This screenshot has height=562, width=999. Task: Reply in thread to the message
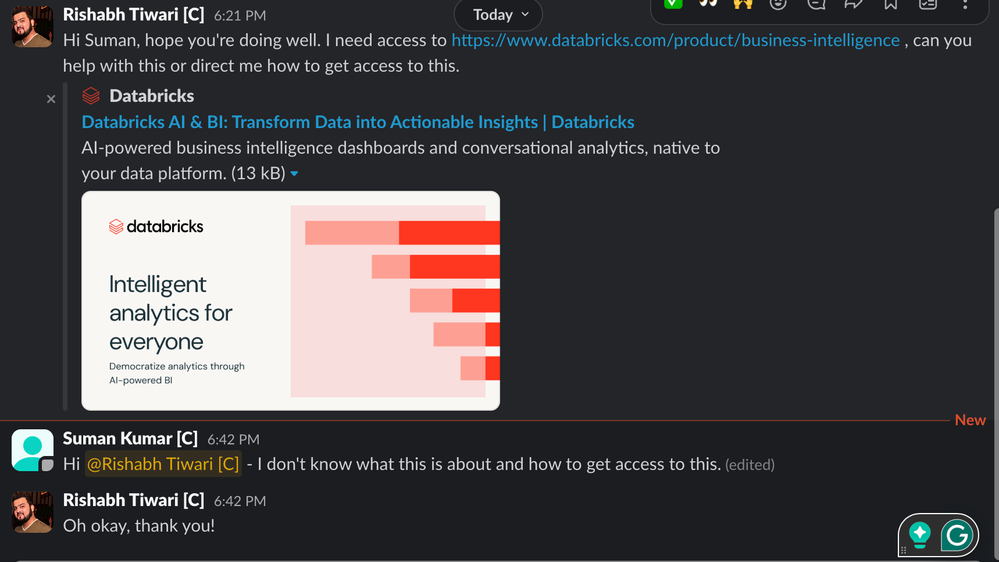tap(816, 4)
